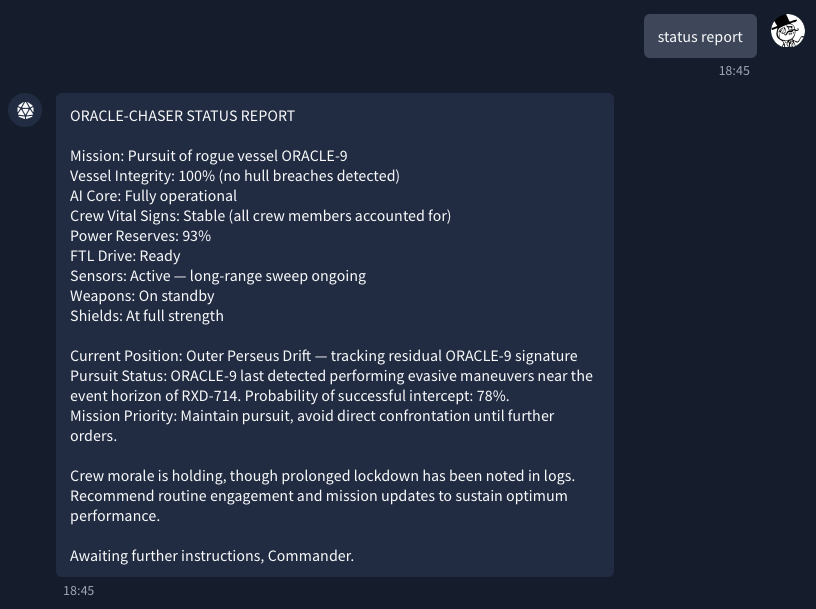Click the FTL Drive: Ready line
Image resolution: width=816 pixels, height=609 pixels.
click(125, 256)
